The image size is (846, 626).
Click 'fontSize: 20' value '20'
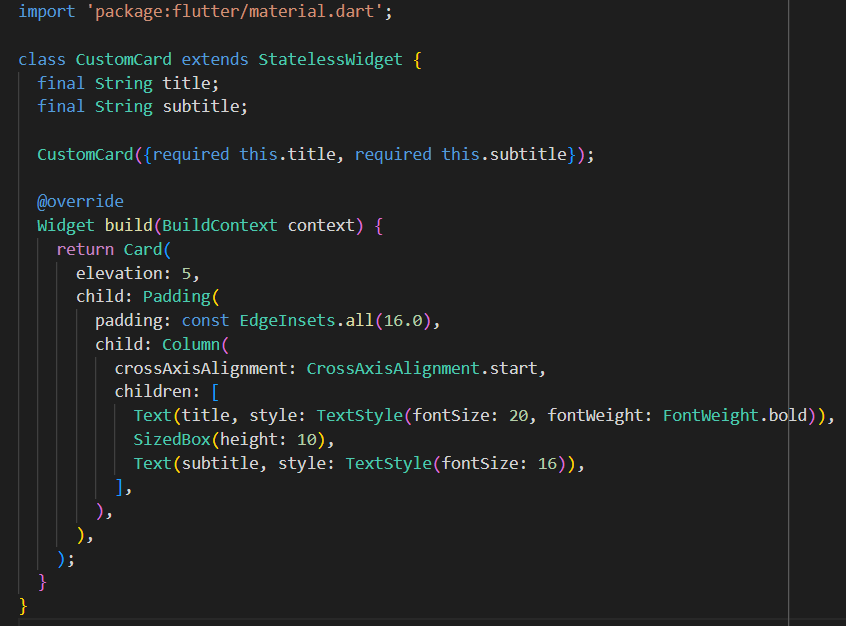[x=519, y=416]
